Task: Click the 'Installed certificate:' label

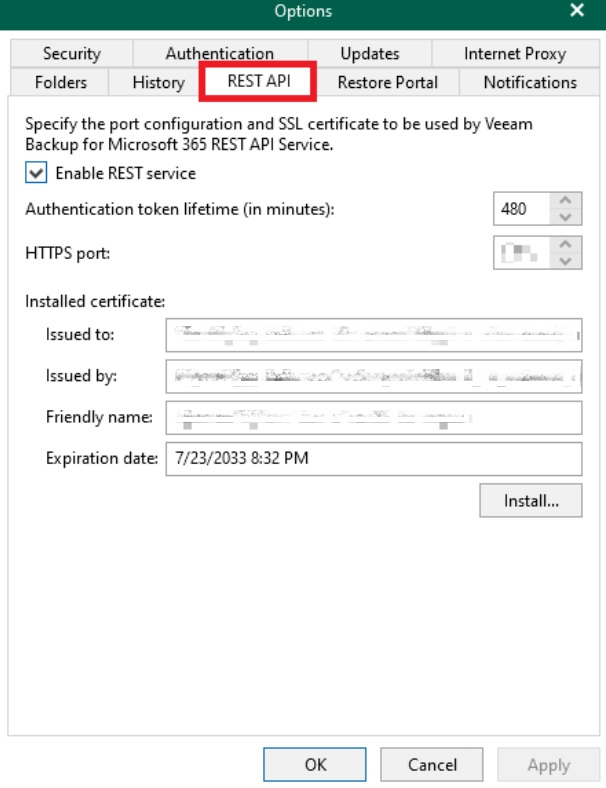Action: (x=95, y=301)
